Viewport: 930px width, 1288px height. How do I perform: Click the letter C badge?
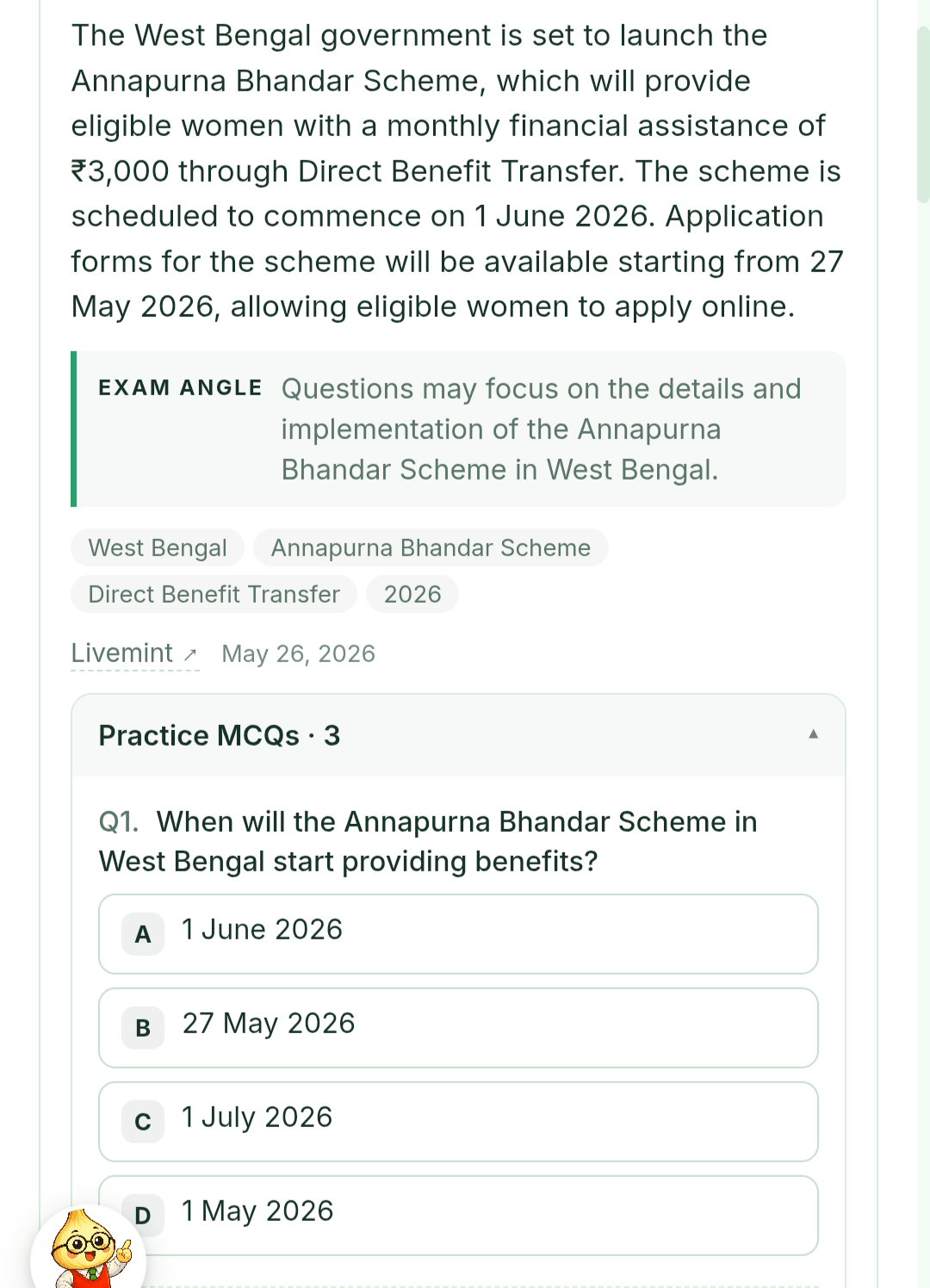(143, 1122)
